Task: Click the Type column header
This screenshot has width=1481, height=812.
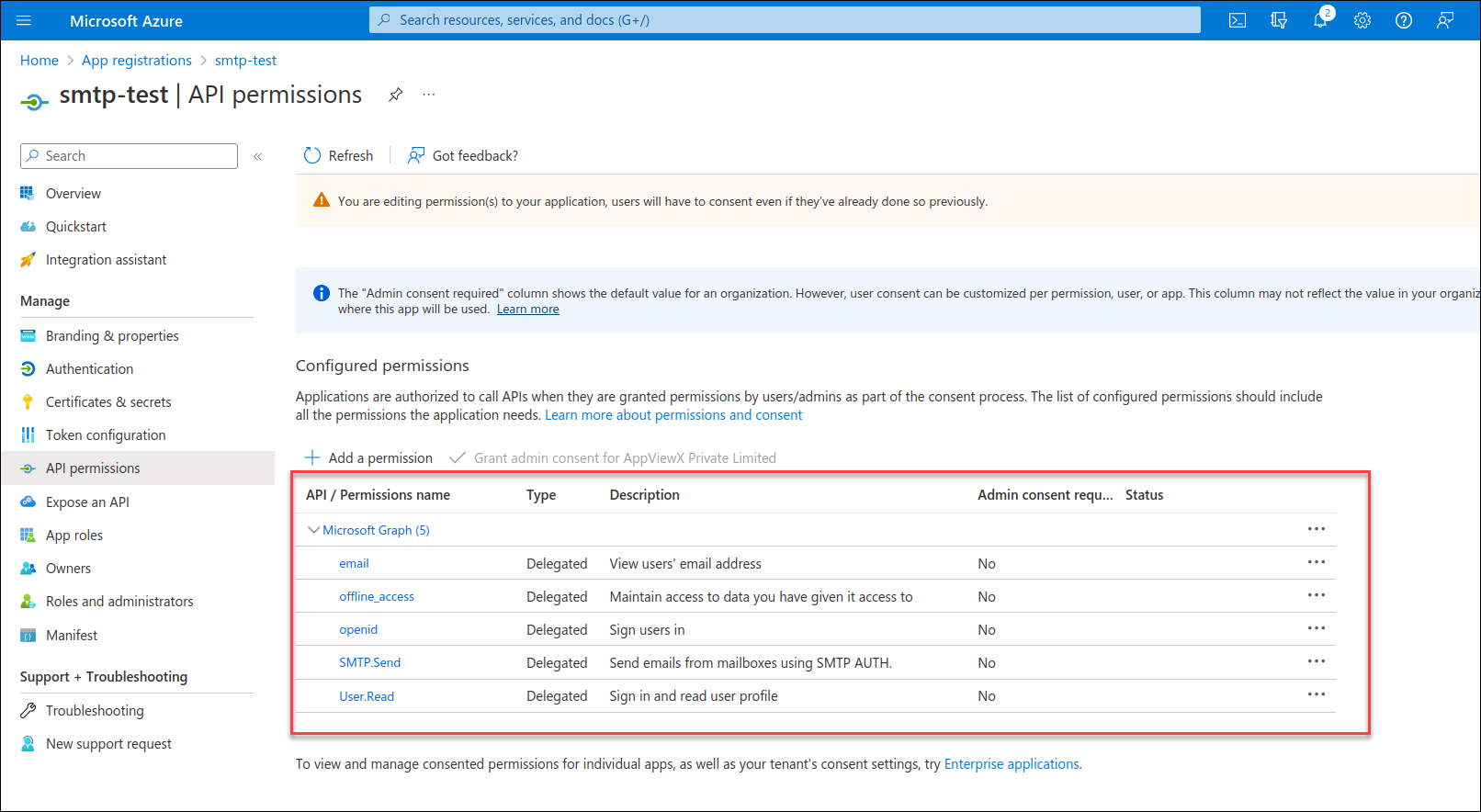Action: pos(541,494)
